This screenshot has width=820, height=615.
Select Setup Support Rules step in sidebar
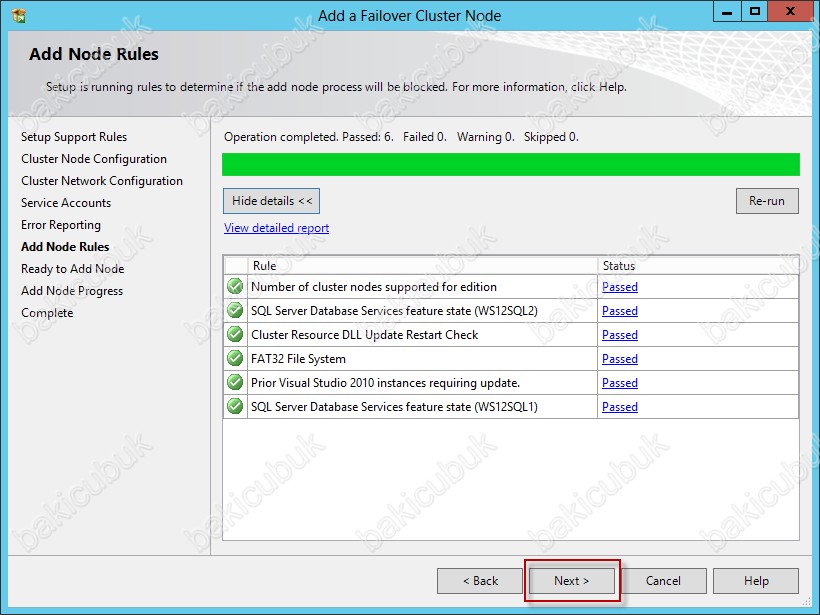pyautogui.click(x=74, y=137)
